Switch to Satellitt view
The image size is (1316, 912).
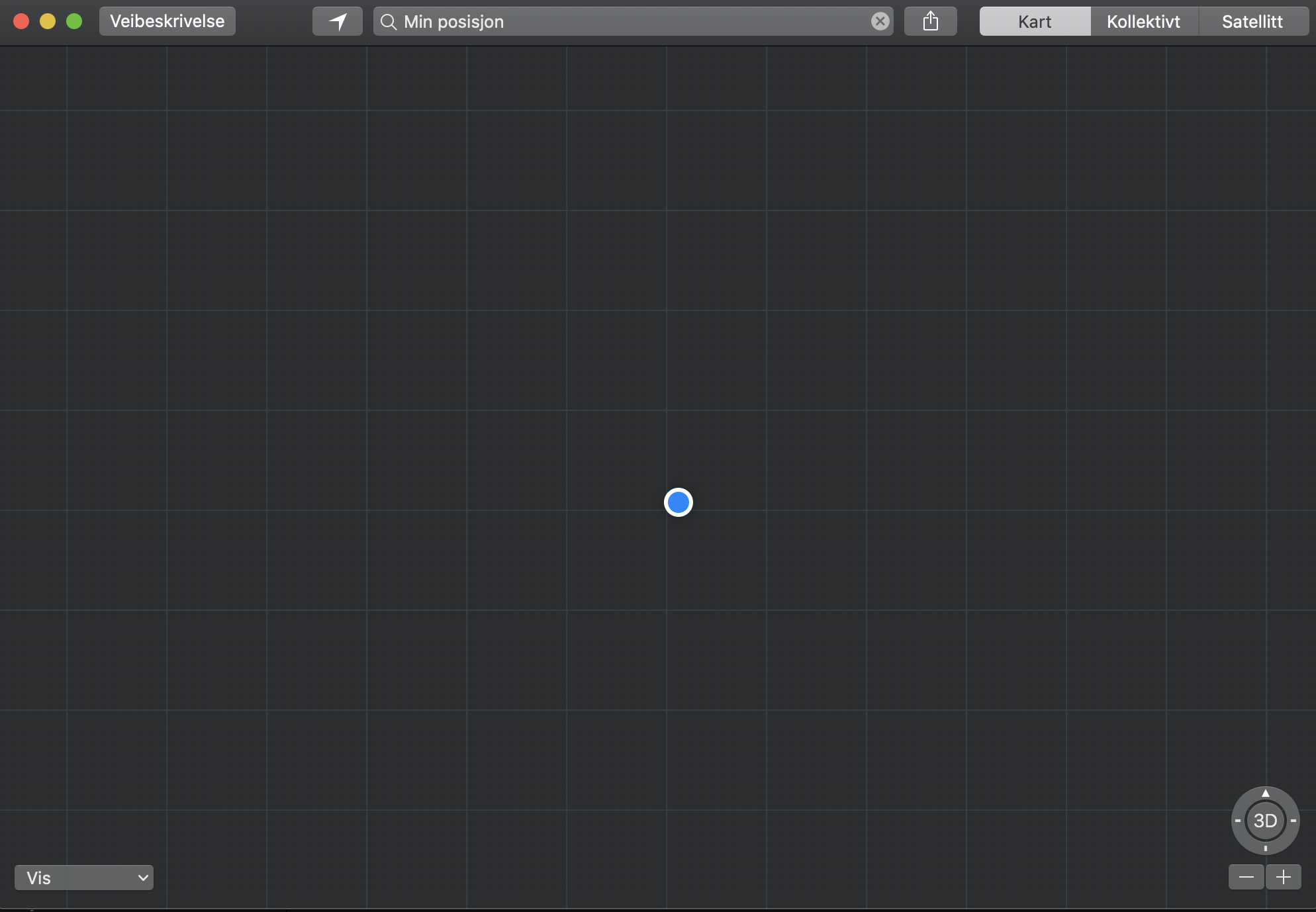click(x=1252, y=21)
